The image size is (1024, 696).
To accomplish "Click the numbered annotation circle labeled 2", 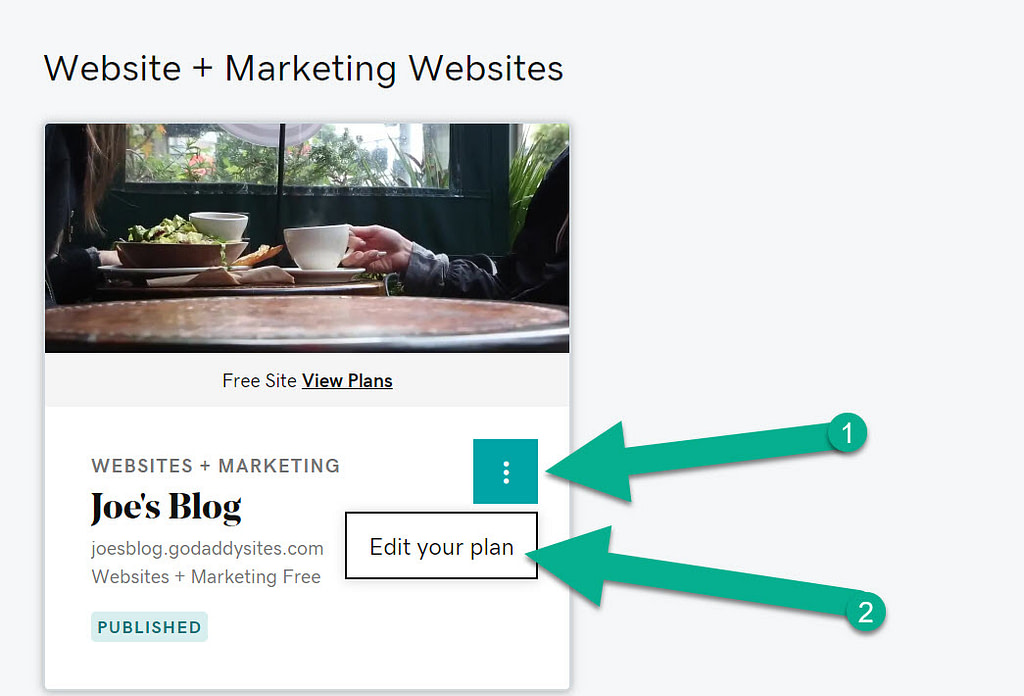I will 866,614.
